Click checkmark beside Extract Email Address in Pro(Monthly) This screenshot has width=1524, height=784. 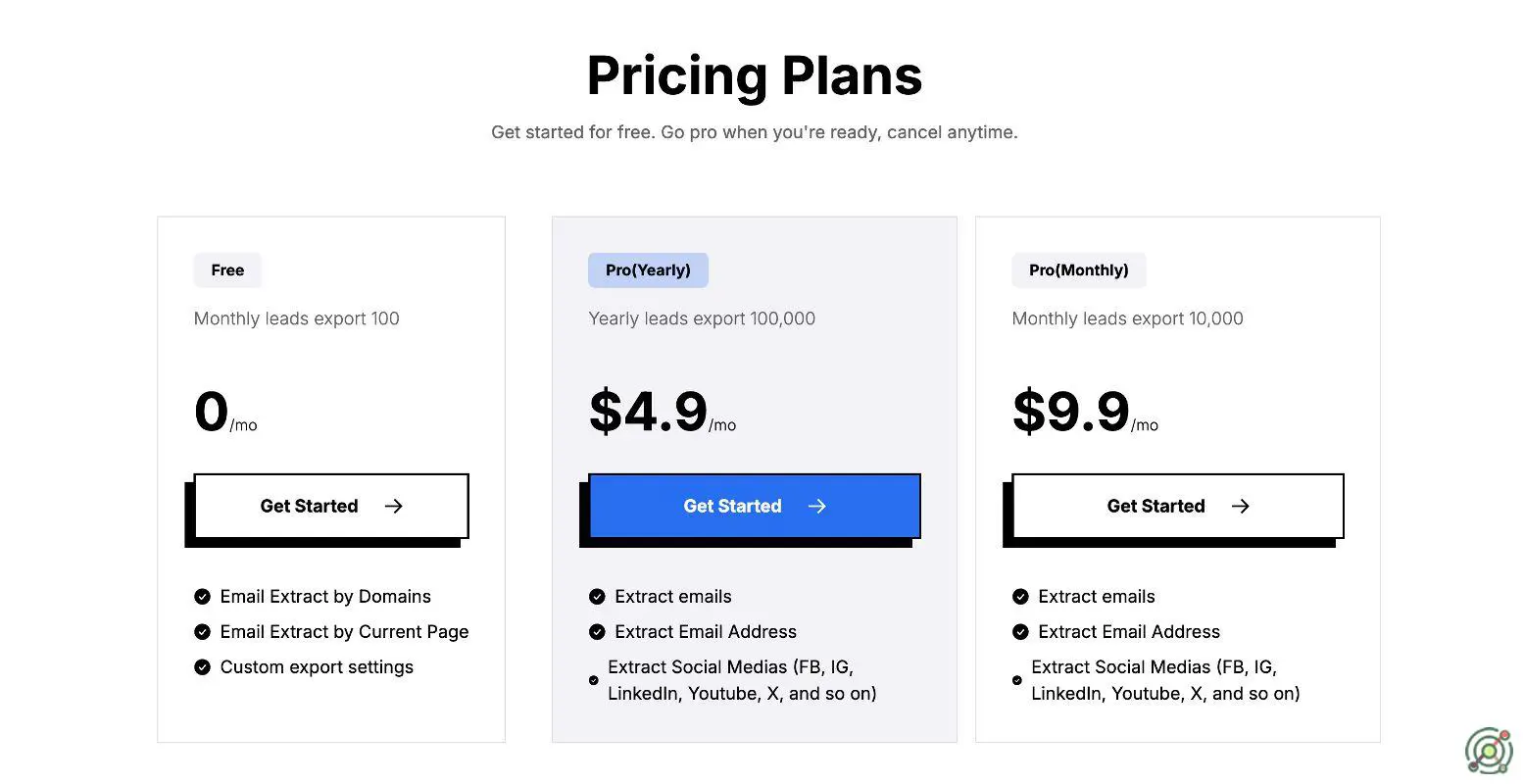[1020, 632]
